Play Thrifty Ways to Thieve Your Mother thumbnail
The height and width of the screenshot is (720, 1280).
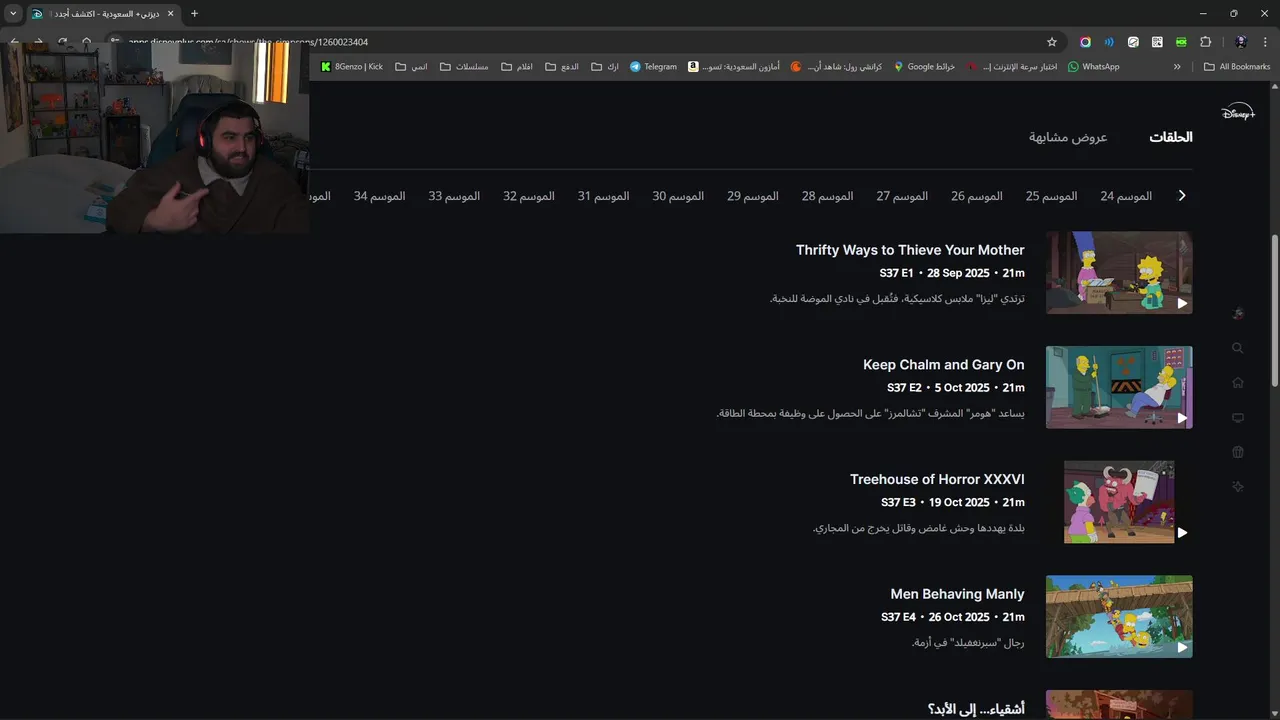[1119, 273]
